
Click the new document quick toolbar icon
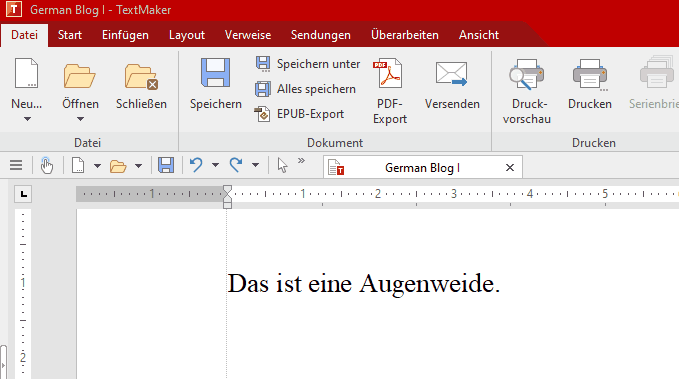coord(78,165)
